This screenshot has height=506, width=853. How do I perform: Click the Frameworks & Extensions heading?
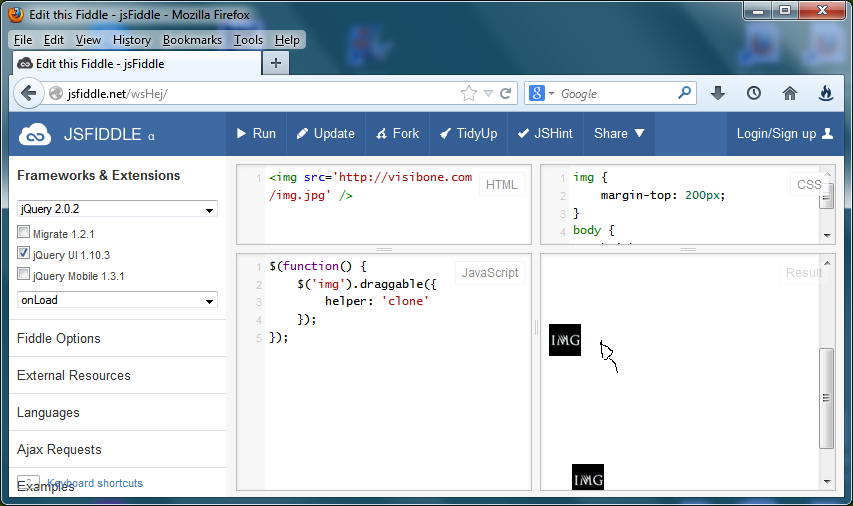tap(98, 175)
